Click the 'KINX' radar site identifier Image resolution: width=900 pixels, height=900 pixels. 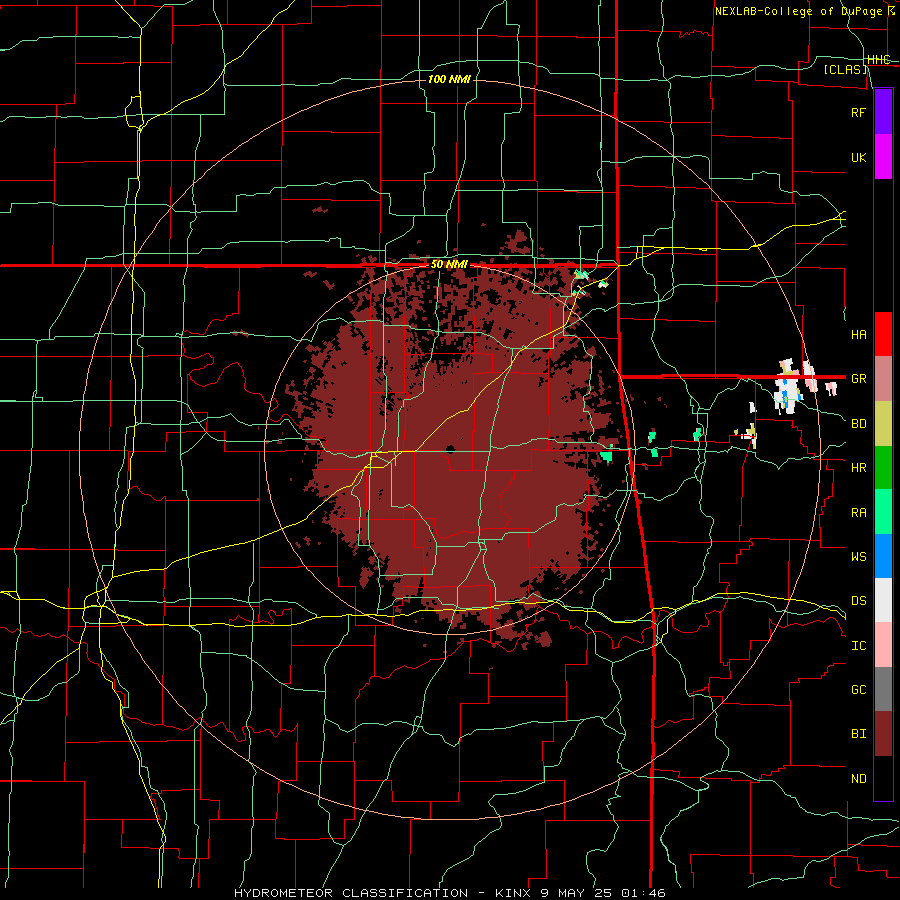tap(513, 893)
